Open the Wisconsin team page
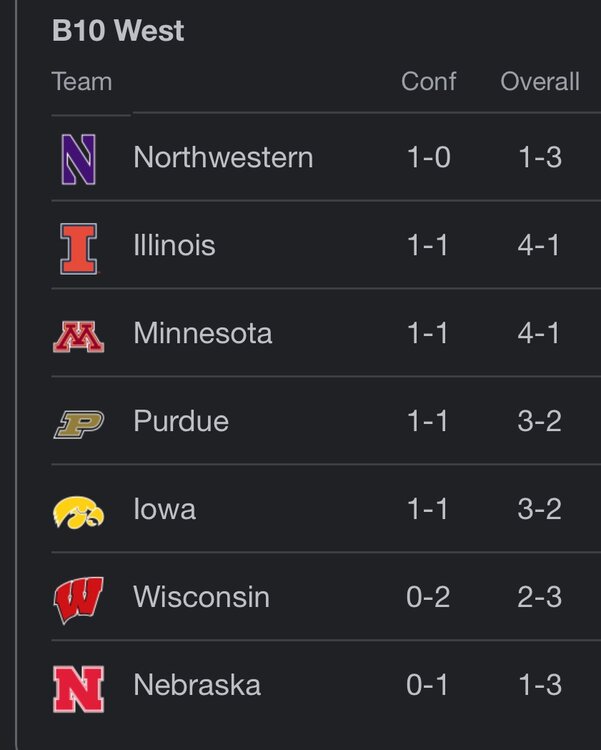Viewport: 601px width, 750px height. [x=201, y=598]
